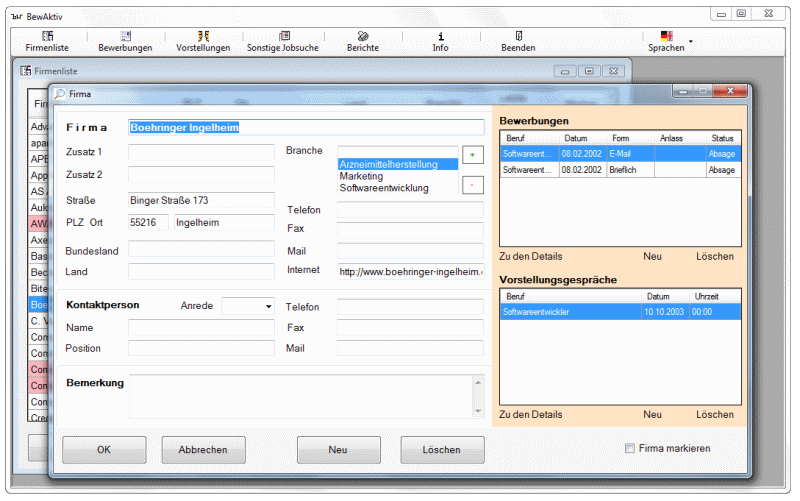Click the Kontaktperson Name field
Screen dimensions: 800x501
pos(201,328)
